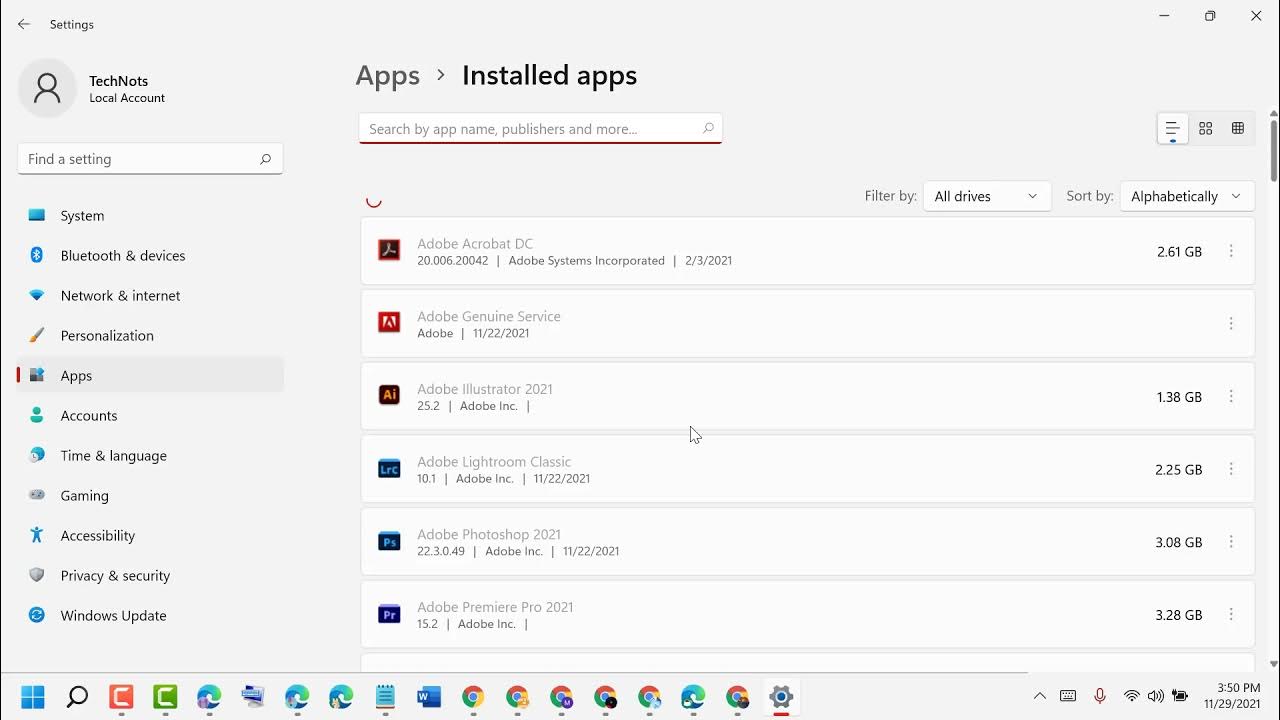1280x720 pixels.
Task: Click the touch keyboard tray icon
Action: coord(1068,696)
